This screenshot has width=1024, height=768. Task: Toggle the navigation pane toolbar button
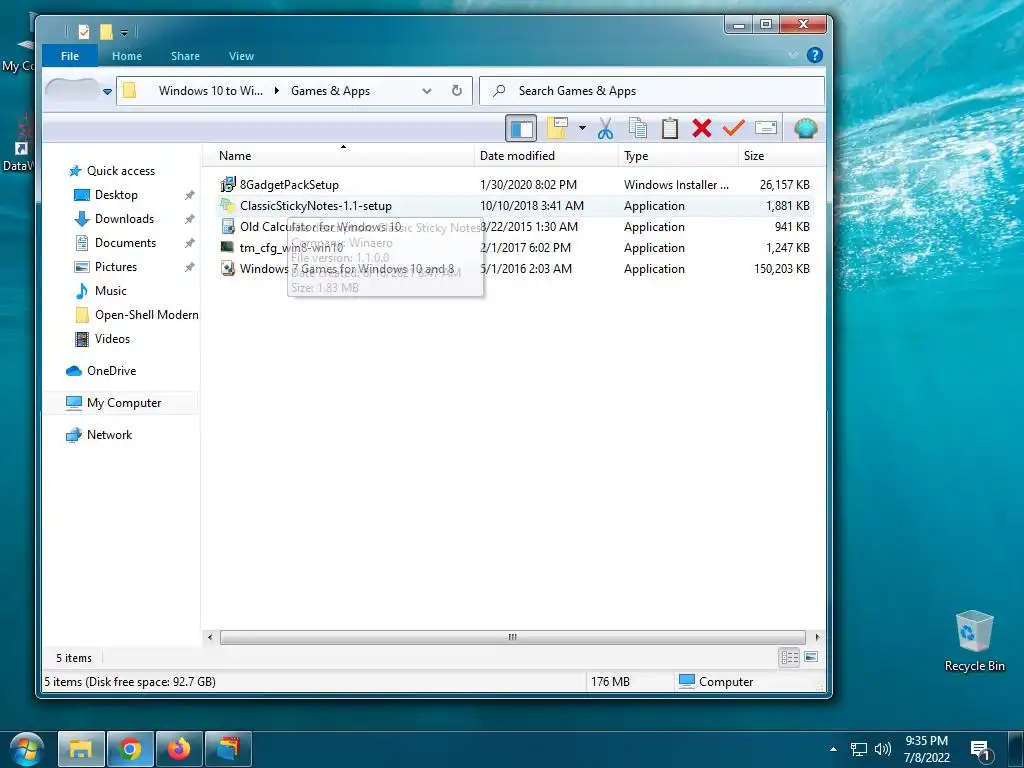[520, 129]
